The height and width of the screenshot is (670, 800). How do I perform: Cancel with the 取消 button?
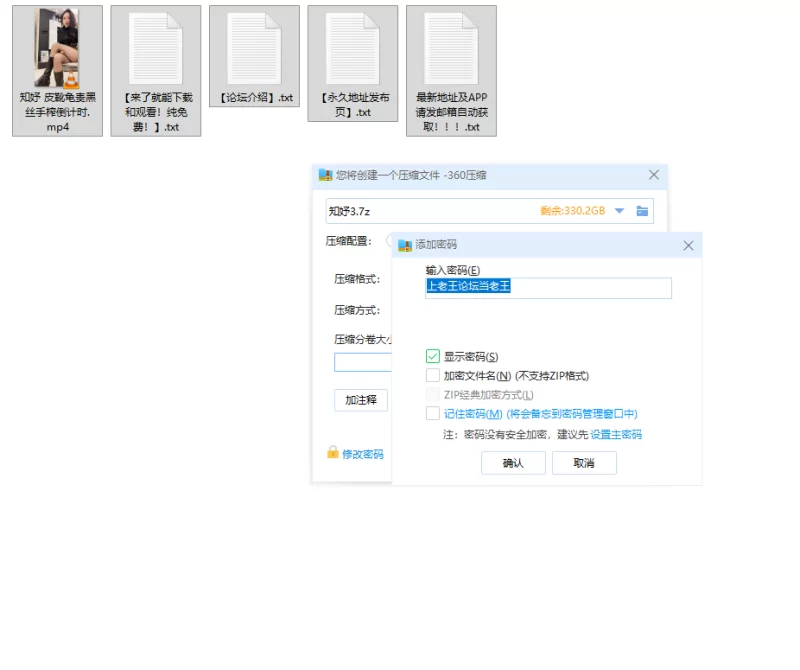click(584, 463)
